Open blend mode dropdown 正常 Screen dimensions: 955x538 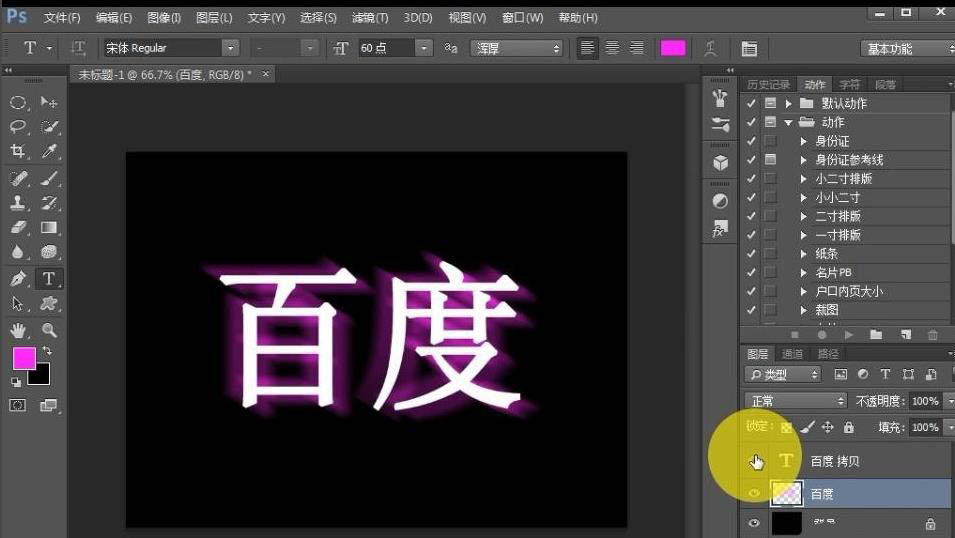(x=795, y=401)
